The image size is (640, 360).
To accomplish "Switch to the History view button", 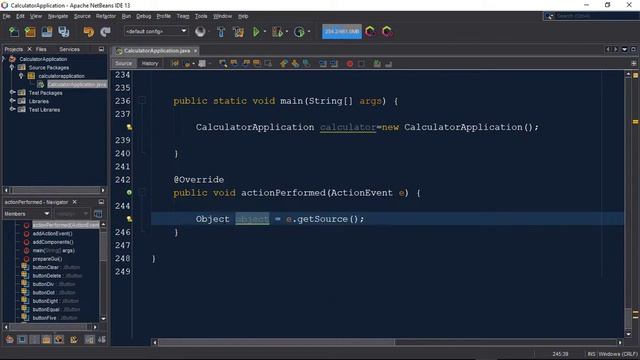I will (150, 64).
